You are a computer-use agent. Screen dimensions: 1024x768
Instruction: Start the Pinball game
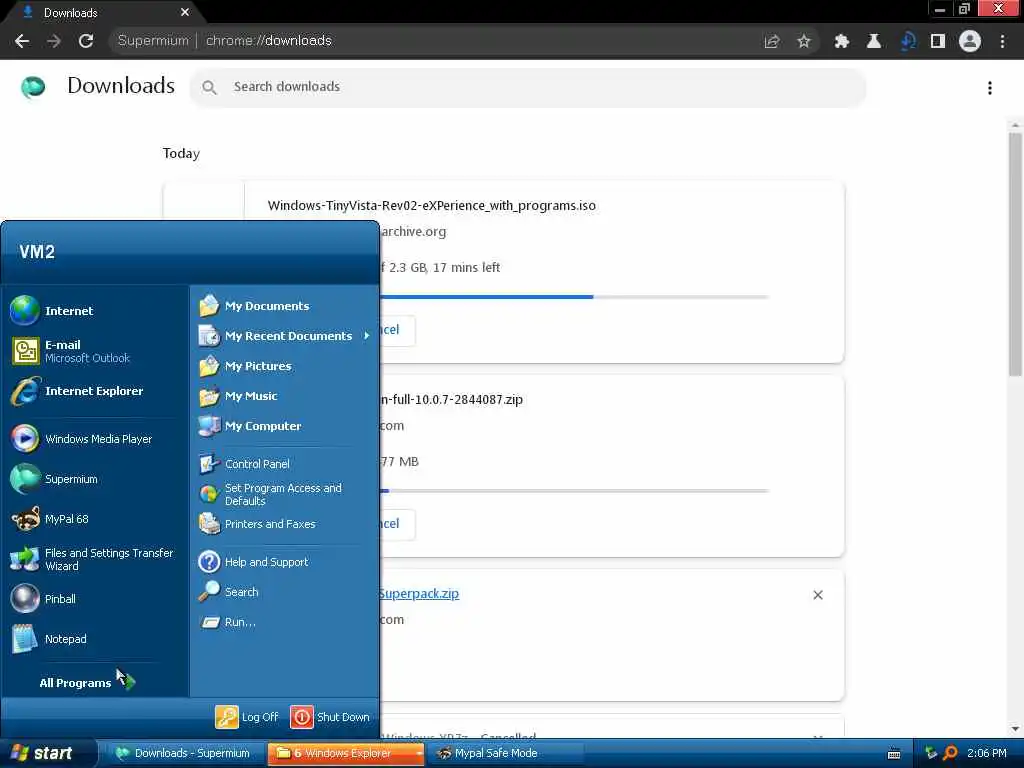(x=44, y=599)
